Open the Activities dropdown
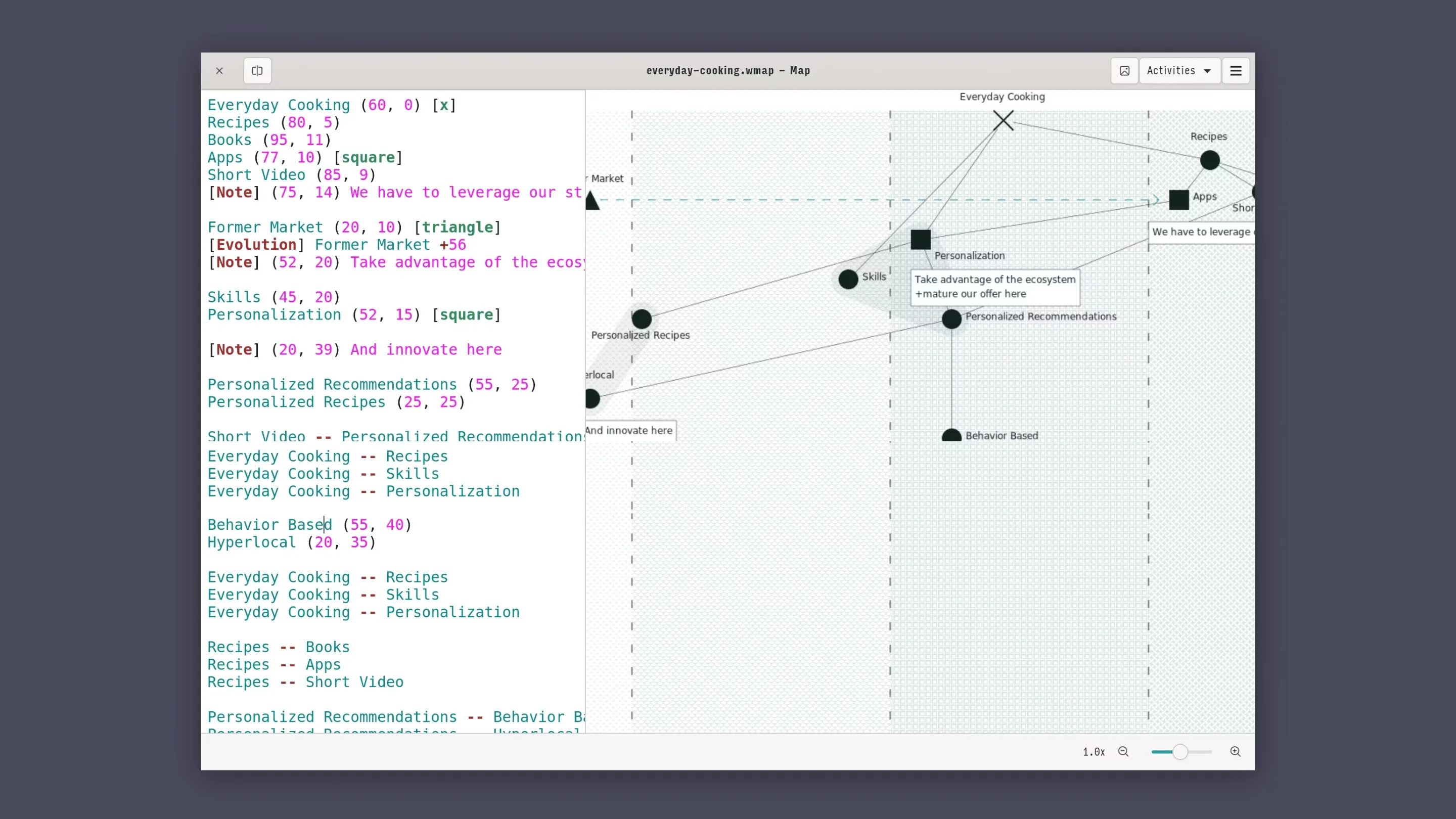Viewport: 1456px width, 819px height. click(x=1179, y=71)
